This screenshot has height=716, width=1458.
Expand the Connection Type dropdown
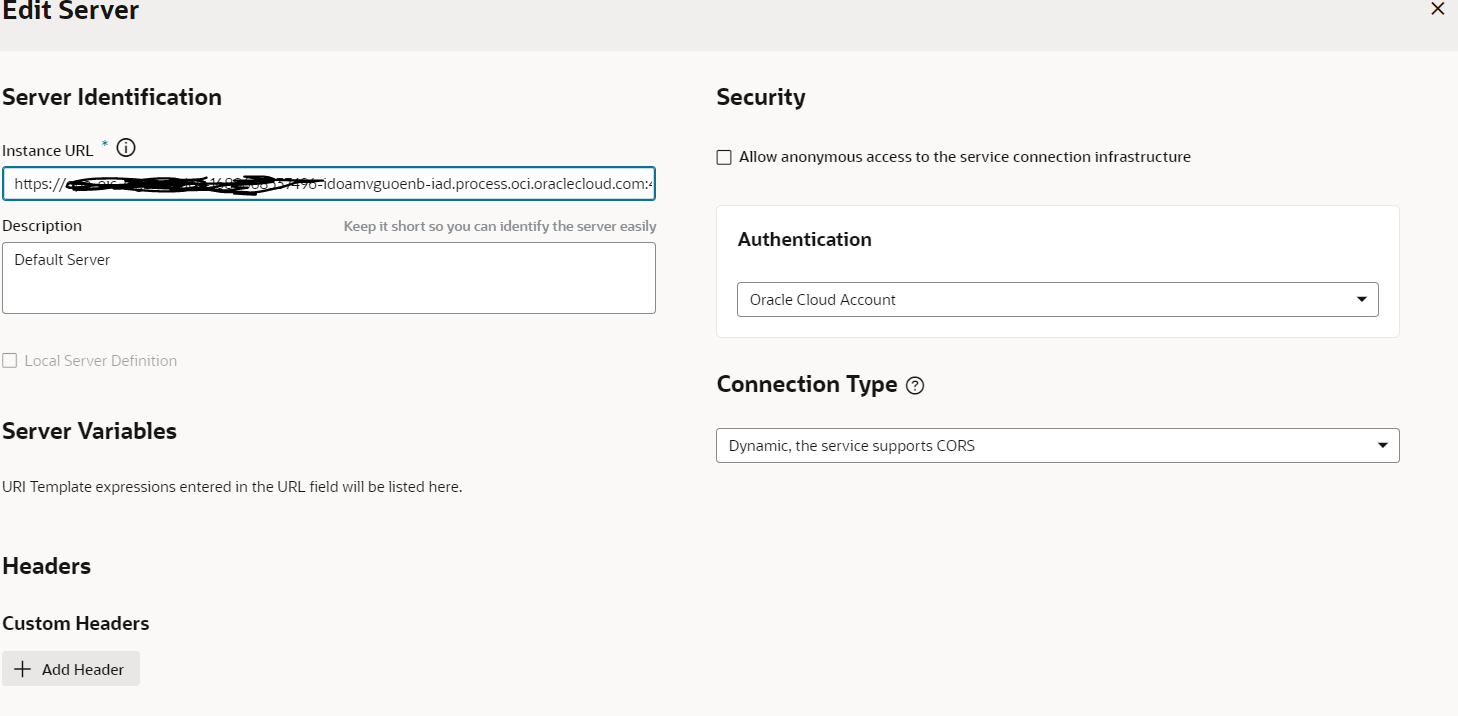pyautogui.click(x=1057, y=446)
